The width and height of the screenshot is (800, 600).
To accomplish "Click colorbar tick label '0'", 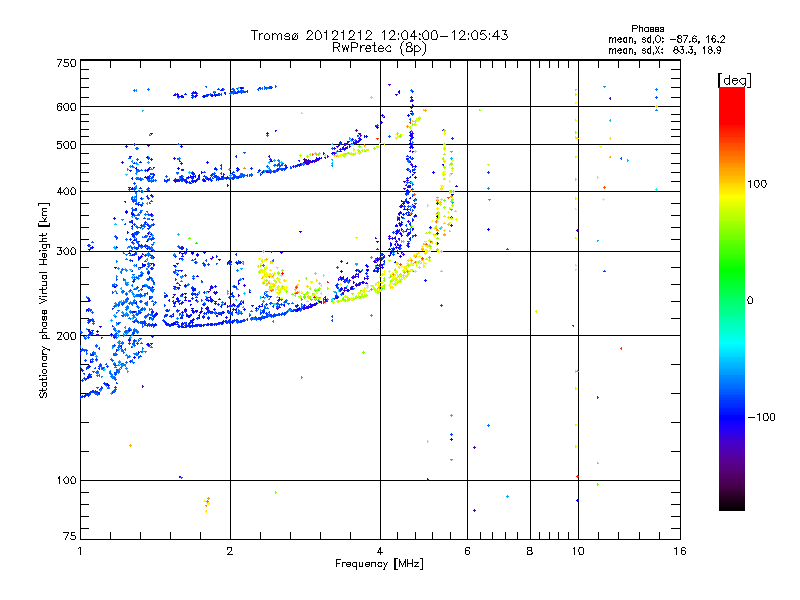I will [x=750, y=300].
